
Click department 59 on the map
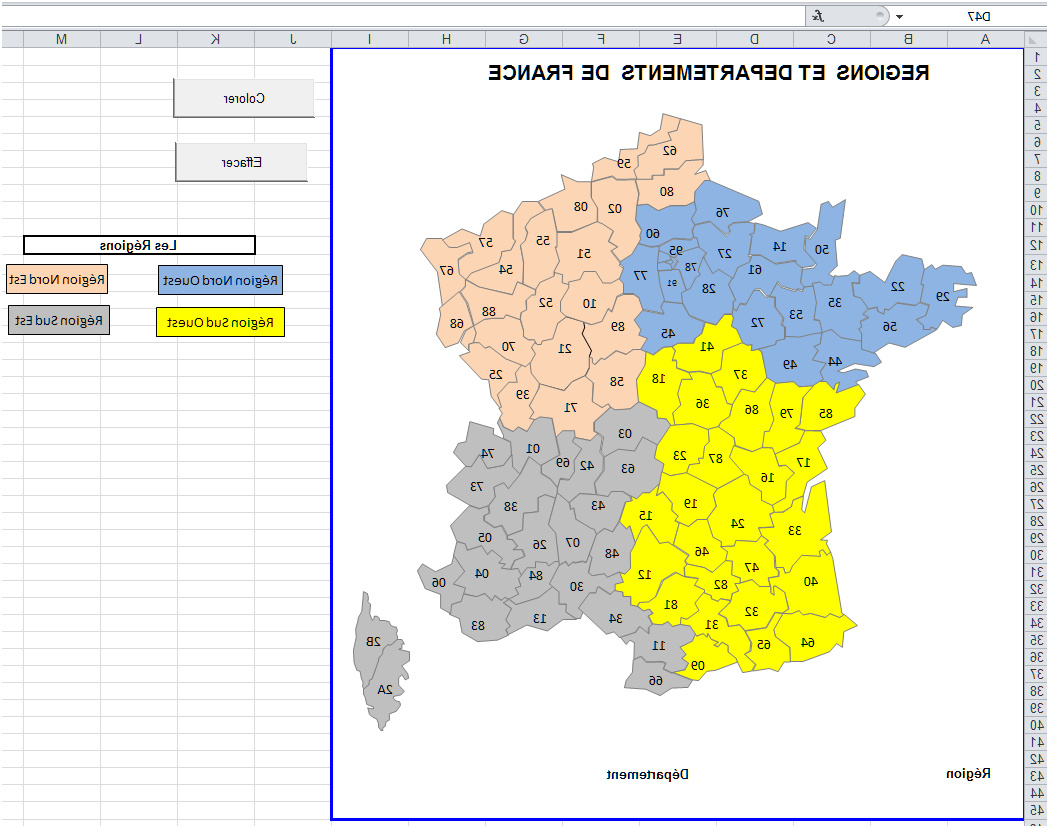(x=624, y=163)
